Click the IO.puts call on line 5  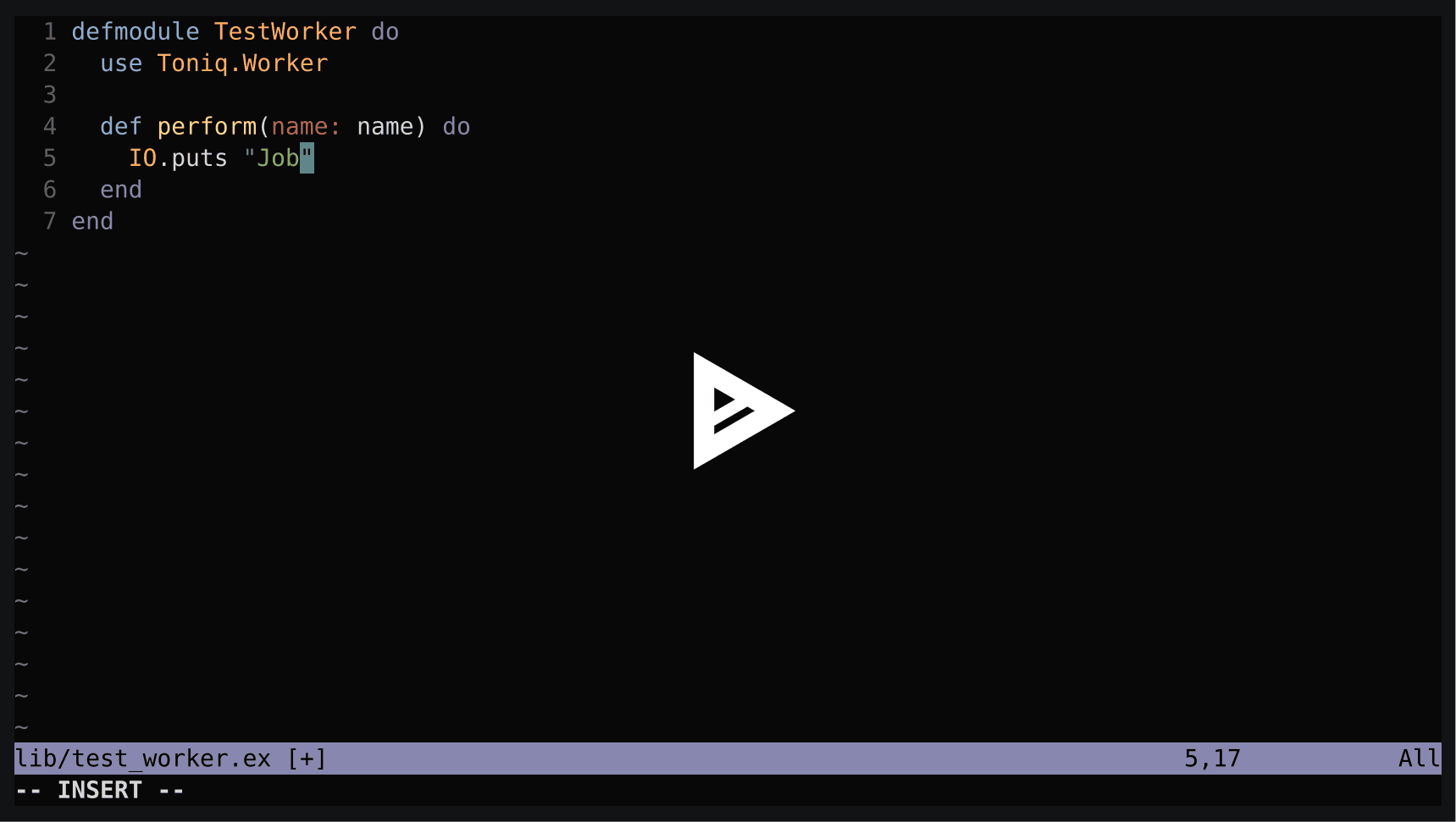coord(177,158)
